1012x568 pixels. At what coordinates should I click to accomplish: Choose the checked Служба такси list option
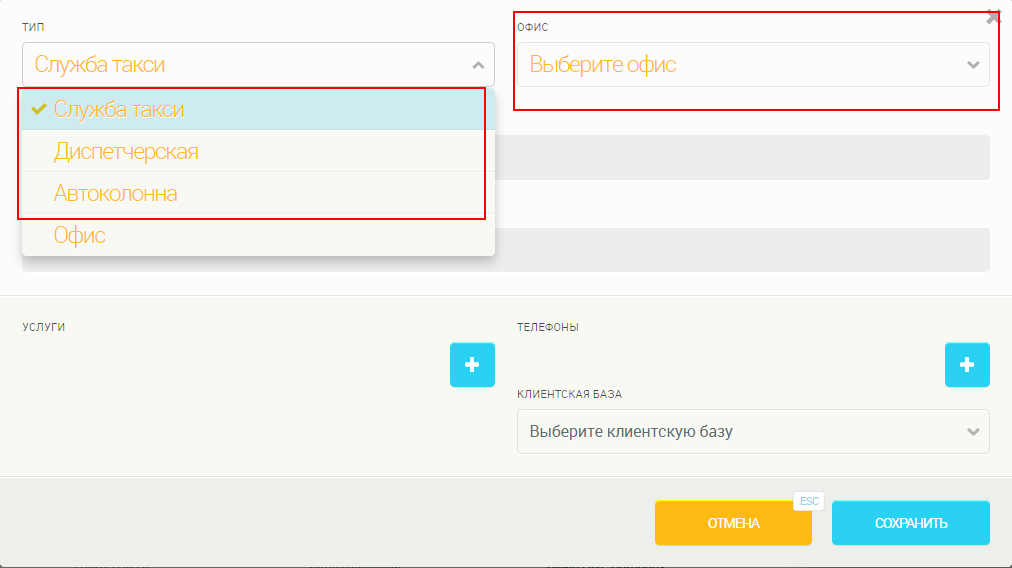(x=119, y=109)
